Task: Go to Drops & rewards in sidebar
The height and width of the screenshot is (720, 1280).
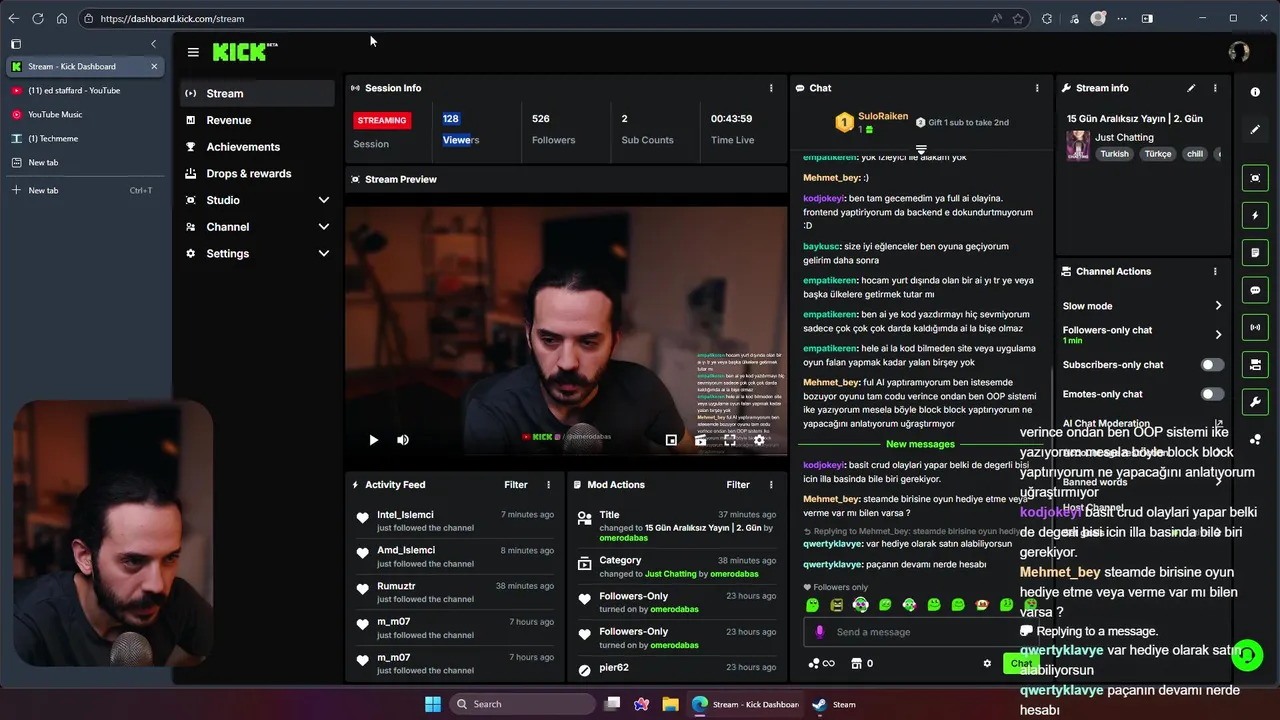Action: tap(257, 174)
